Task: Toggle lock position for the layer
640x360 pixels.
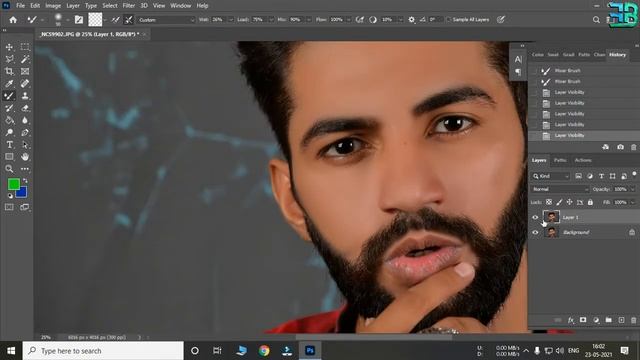Action: pyautogui.click(x=569, y=202)
